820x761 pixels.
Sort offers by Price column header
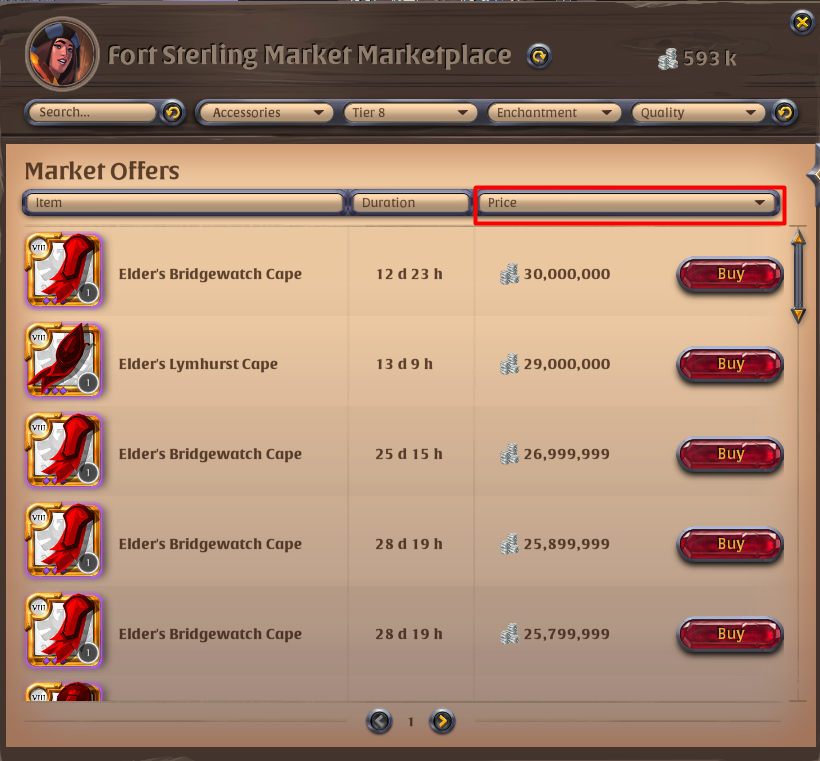click(x=629, y=203)
